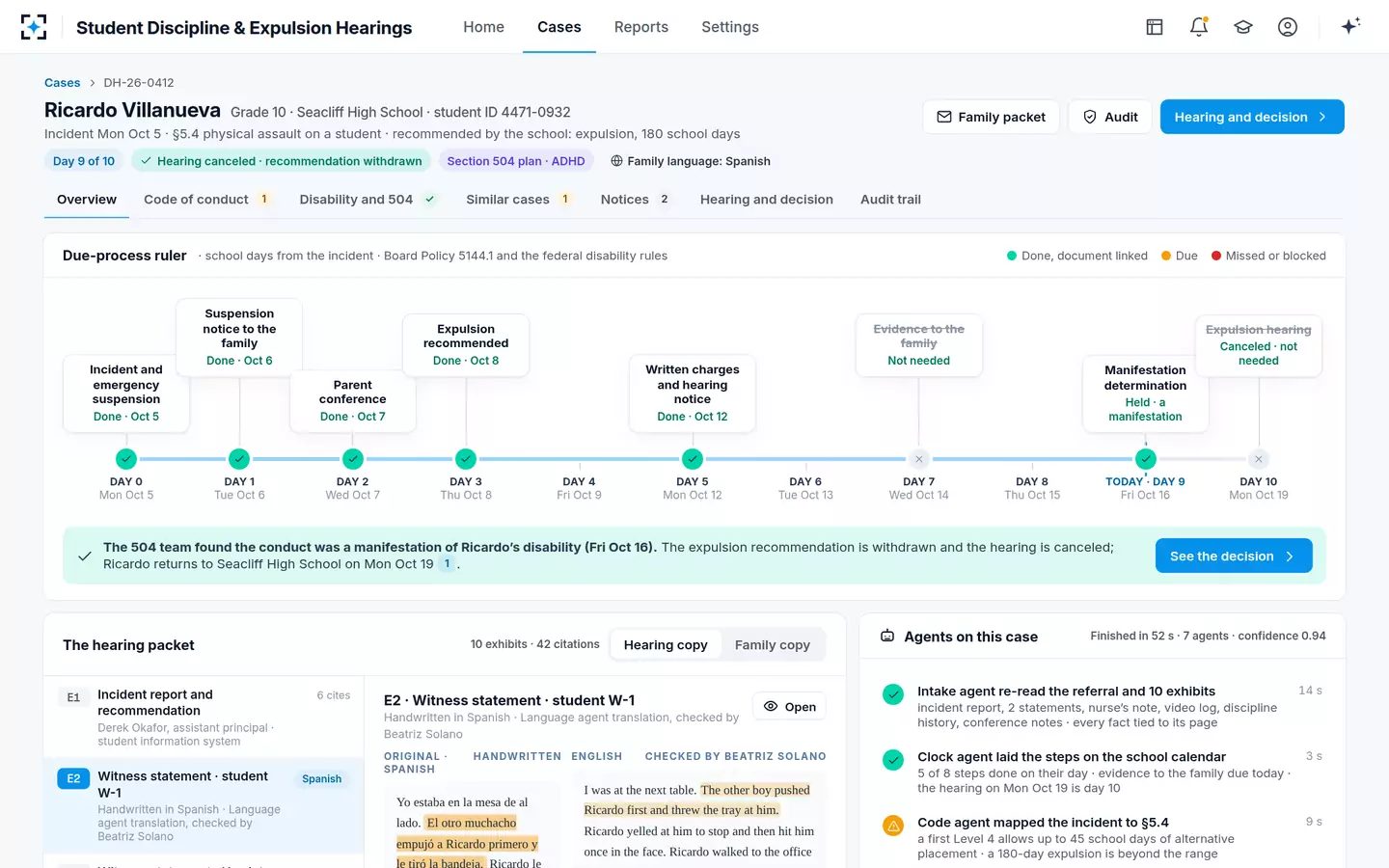Open the E2 witness statement exhibit
1389x868 pixels.
[x=789, y=707]
